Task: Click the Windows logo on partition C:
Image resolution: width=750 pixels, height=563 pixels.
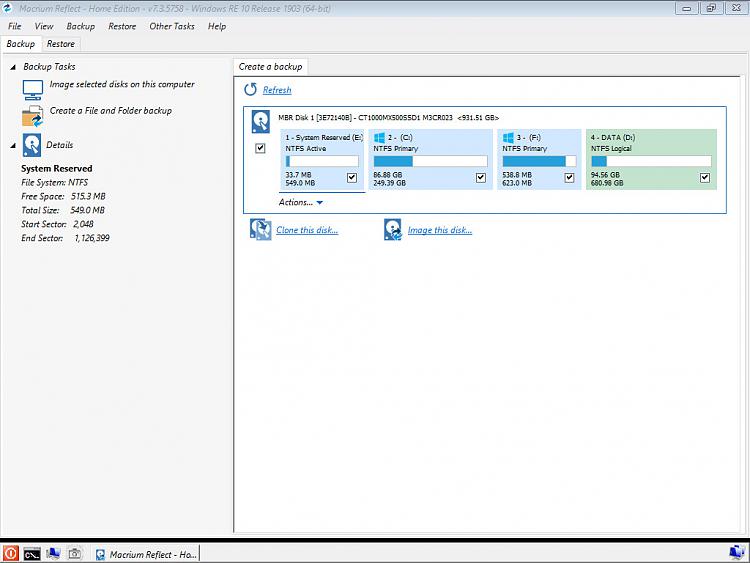Action: point(379,138)
